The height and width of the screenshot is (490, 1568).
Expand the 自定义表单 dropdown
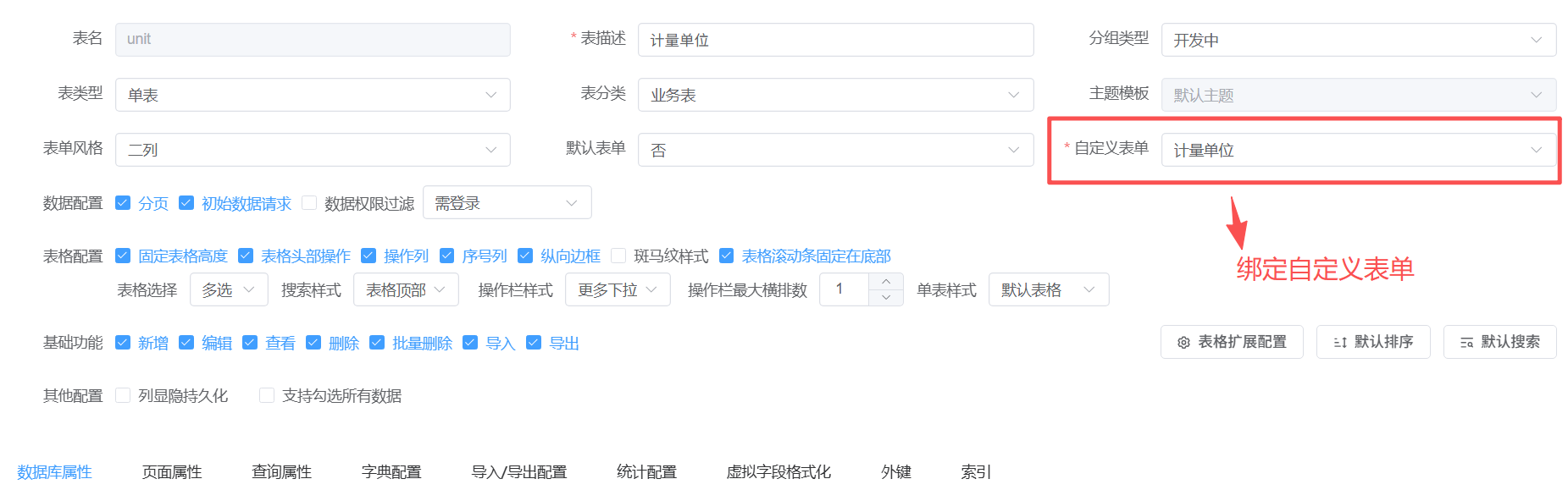click(1358, 150)
